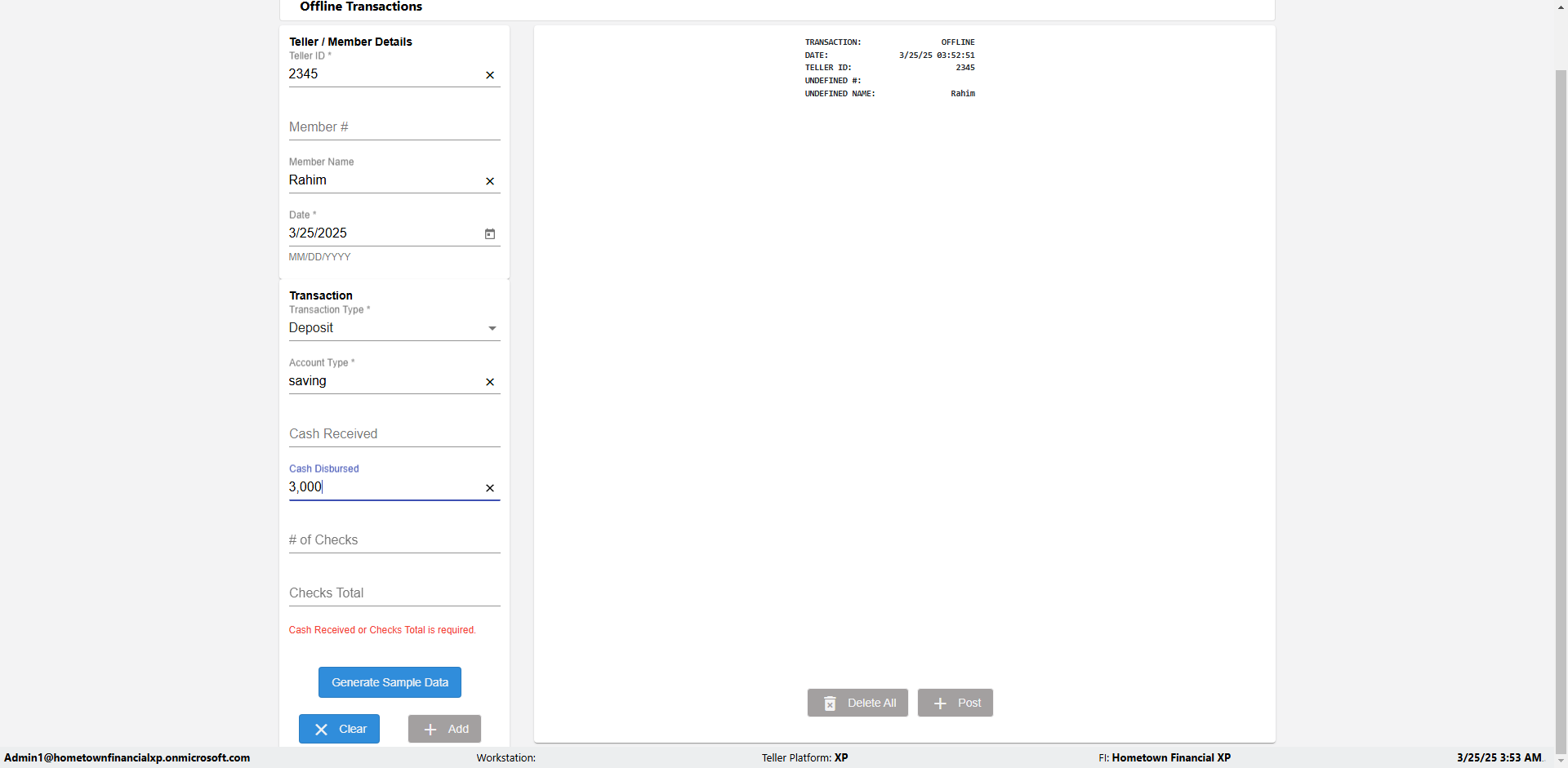The width and height of the screenshot is (1568, 768).
Task: Click the Add button
Action: click(x=444, y=729)
